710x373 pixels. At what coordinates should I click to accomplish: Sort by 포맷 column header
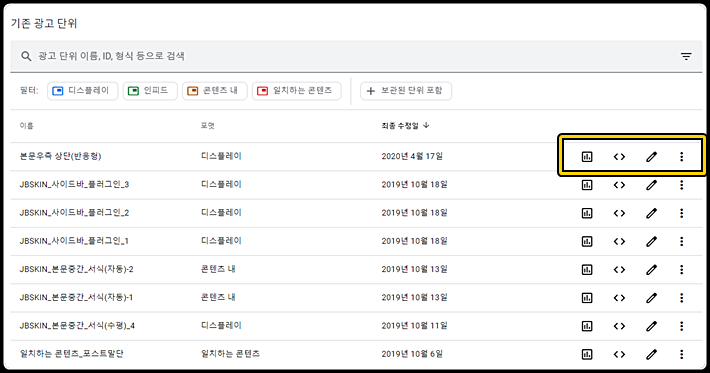[207, 125]
